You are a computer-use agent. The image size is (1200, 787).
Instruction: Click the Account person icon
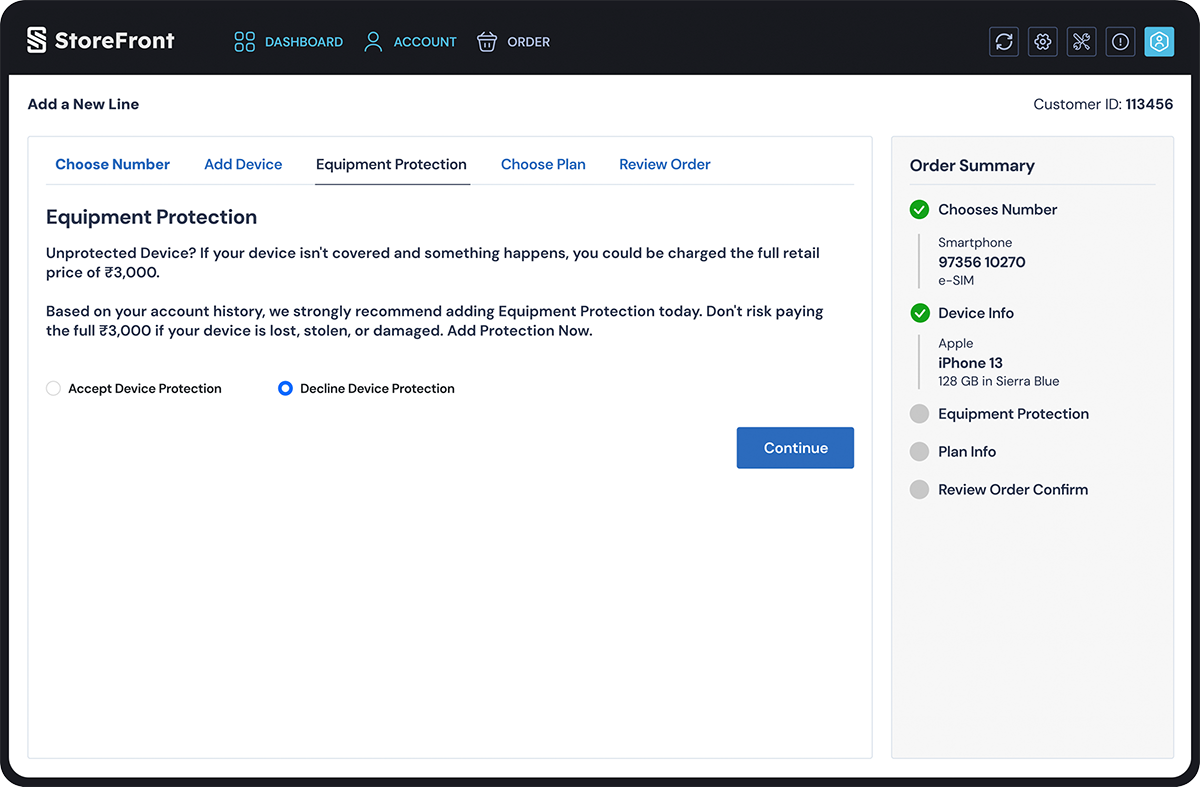coord(373,42)
